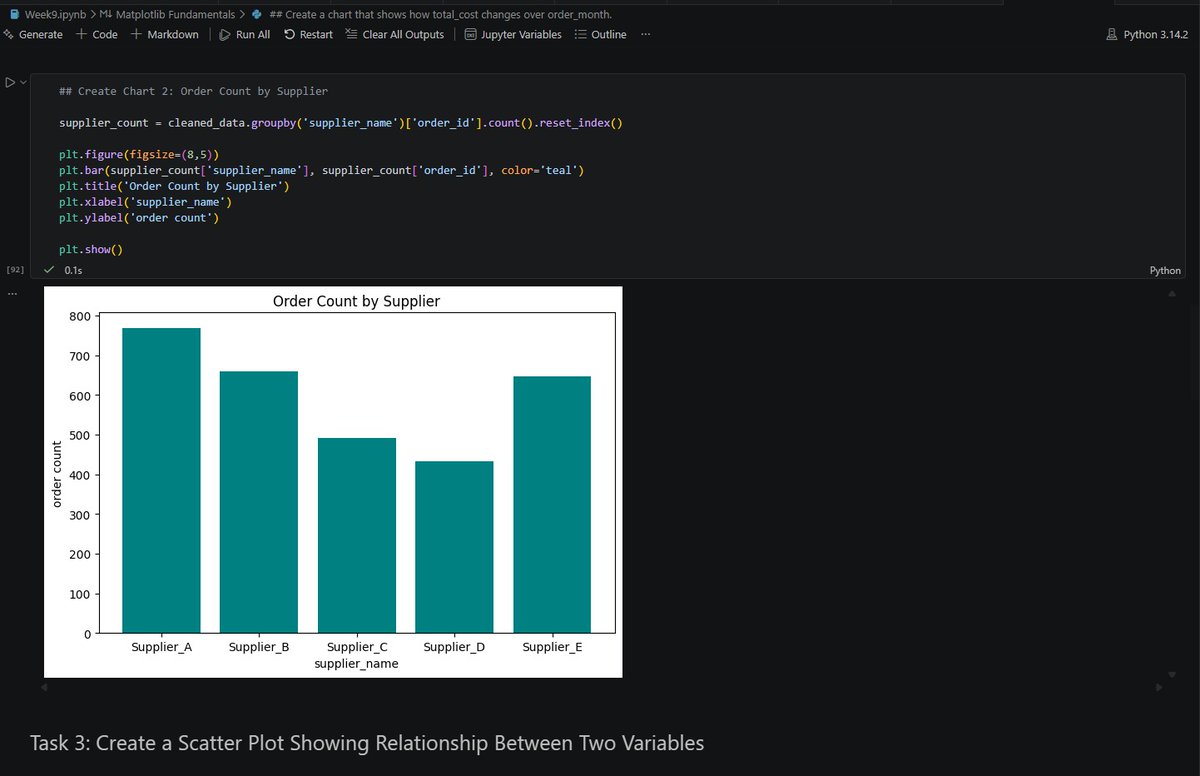Click the Order Count by Supplier chart output

[x=333, y=482]
